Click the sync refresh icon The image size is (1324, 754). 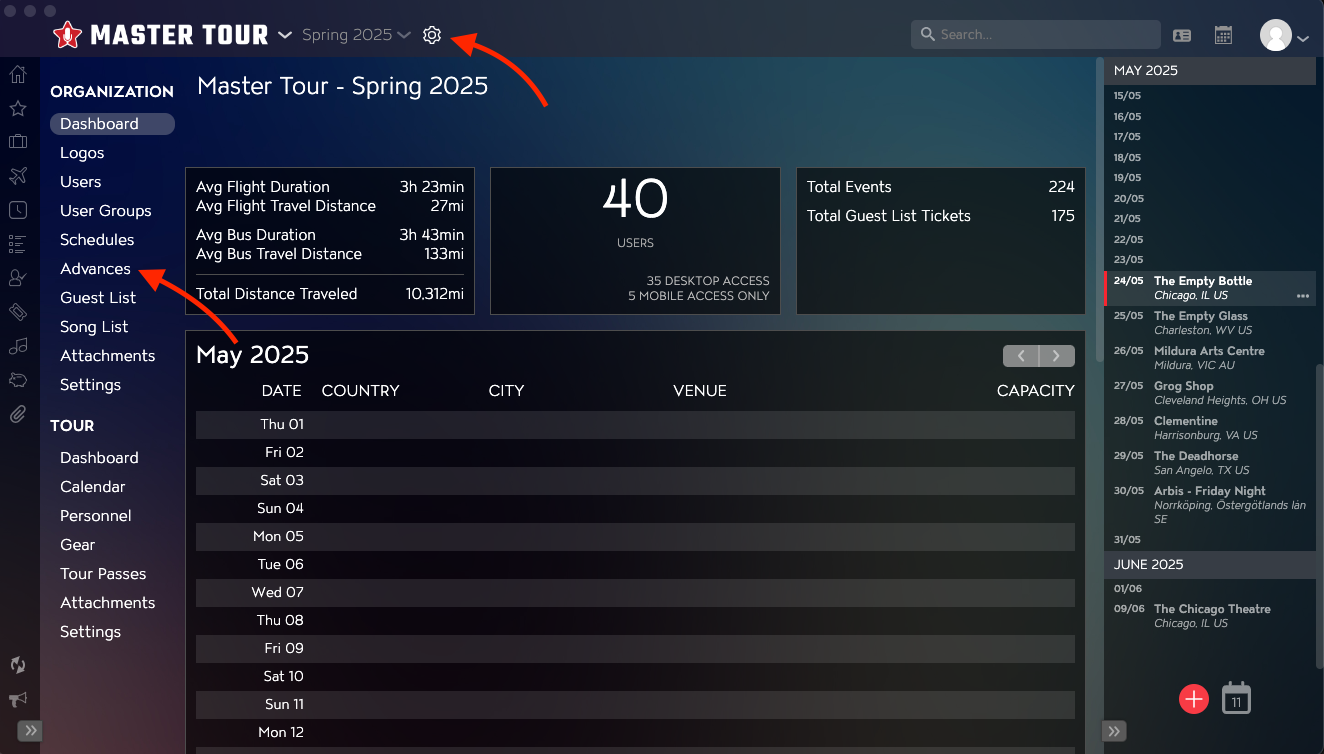pyautogui.click(x=17, y=665)
